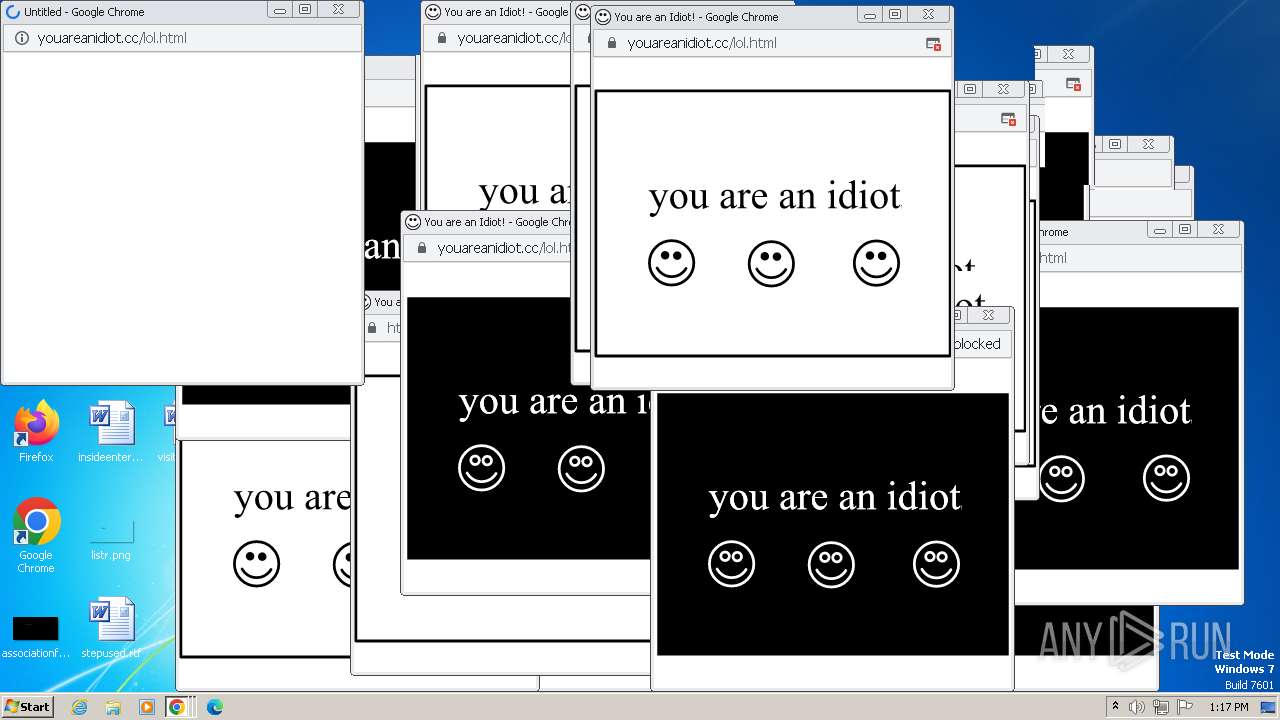
Task: Open the Firefox desktop shortcut
Action: click(x=36, y=432)
